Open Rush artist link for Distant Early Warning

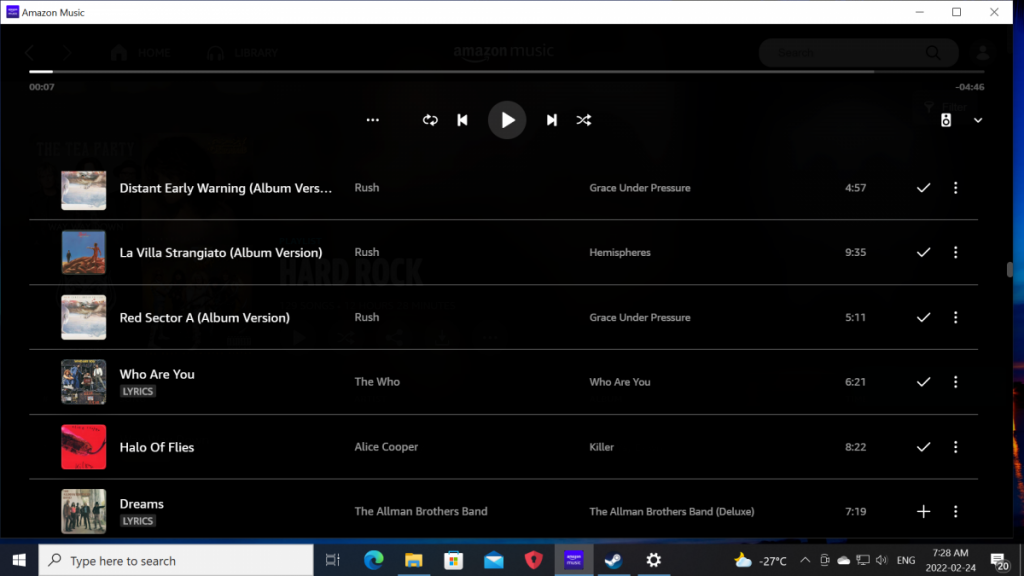click(x=366, y=187)
